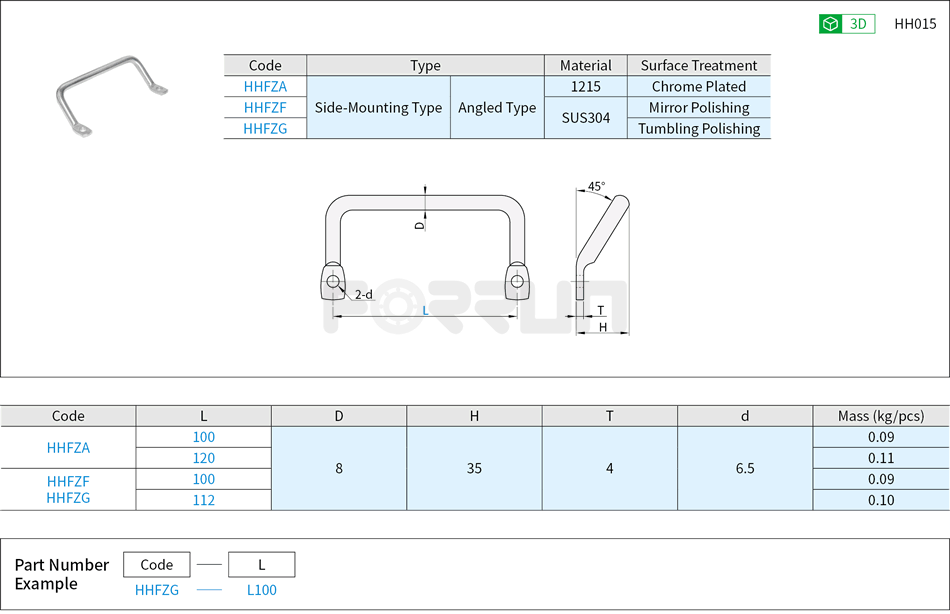Select the HHFZA code in the top table
Image resolution: width=950 pixels, height=614 pixels.
click(265, 86)
